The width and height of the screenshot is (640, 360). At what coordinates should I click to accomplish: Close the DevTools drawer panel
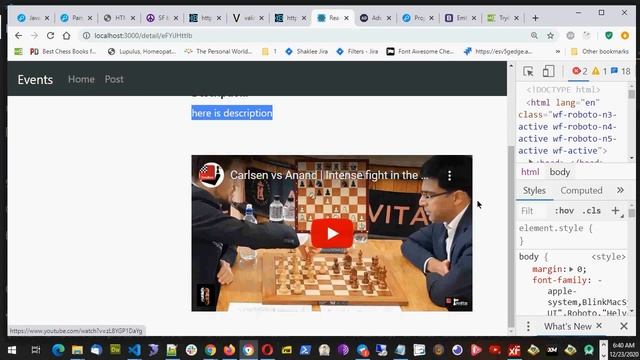[x=624, y=326]
